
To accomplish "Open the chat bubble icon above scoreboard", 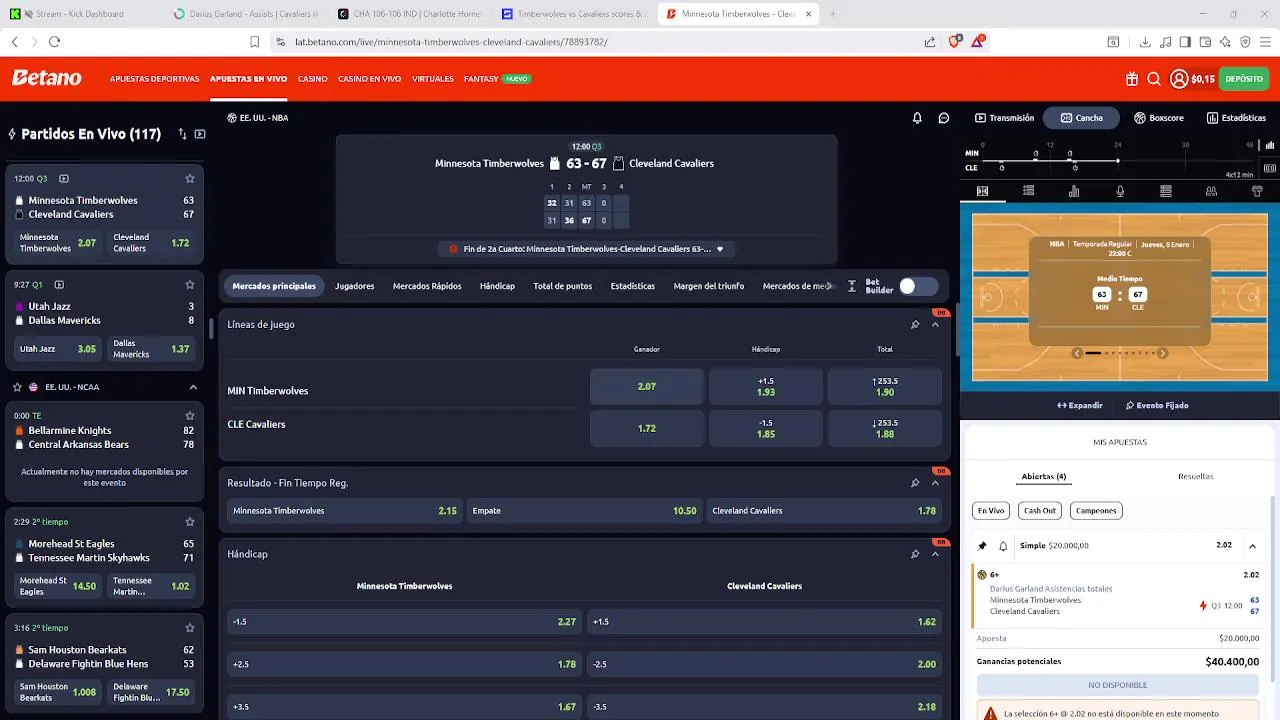I will coord(943,118).
